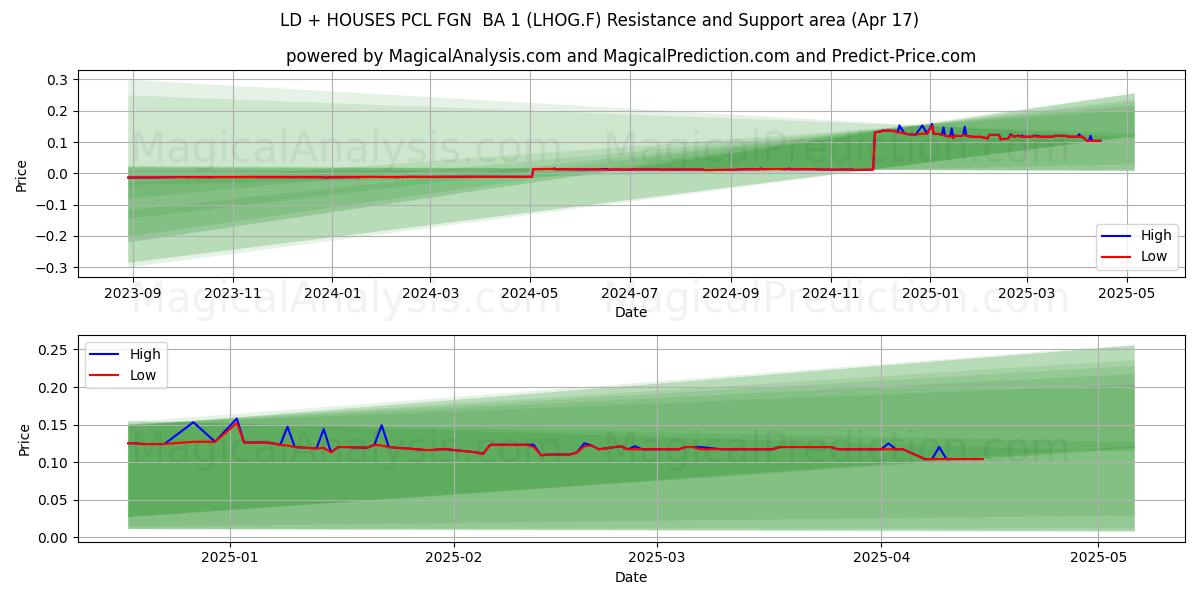Viewport: 1200px width, 600px height.
Task: Click the '2024-05' date tick on the top chart
Action: click(530, 292)
